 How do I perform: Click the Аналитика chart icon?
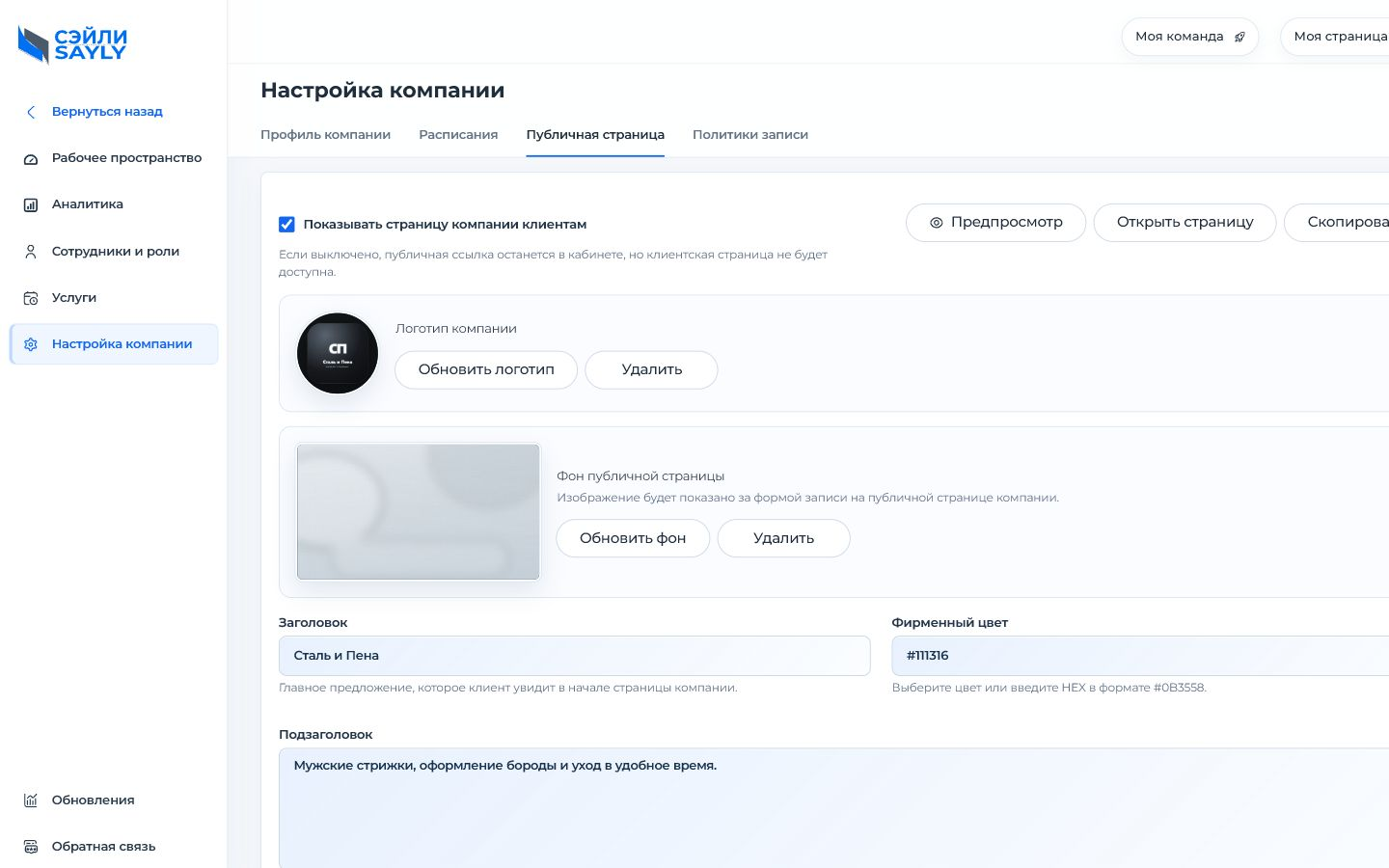point(31,204)
